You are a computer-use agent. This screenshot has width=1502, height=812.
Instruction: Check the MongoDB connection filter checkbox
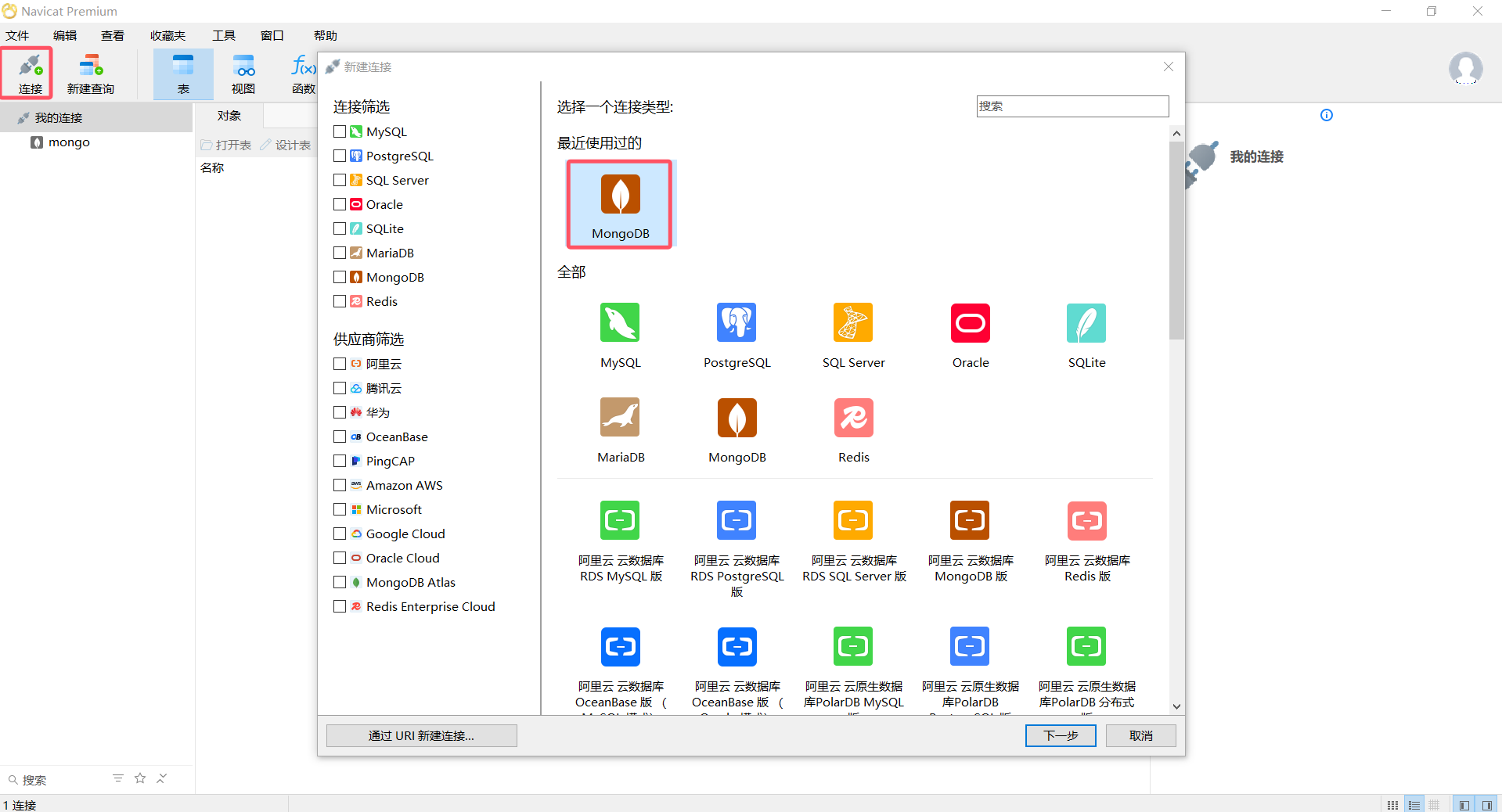click(340, 277)
